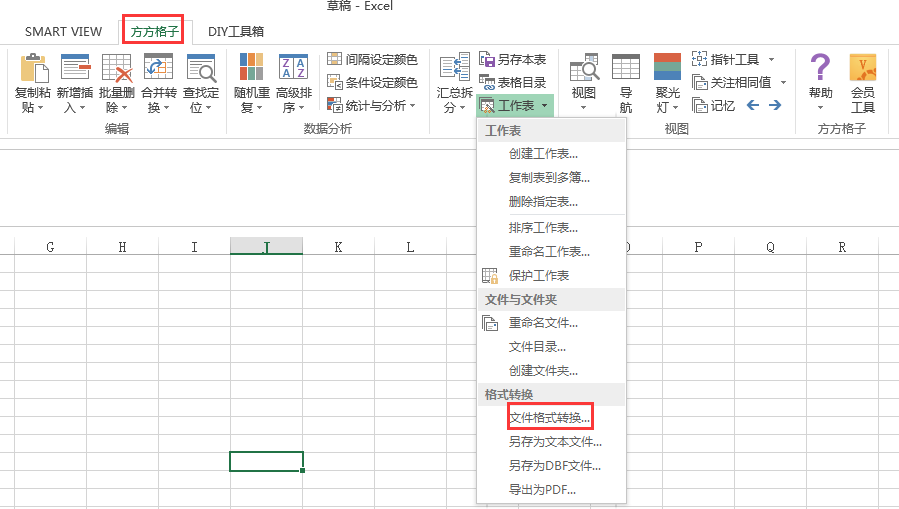899x509 pixels.
Task: Click the 导航 table icon
Action: [626, 68]
